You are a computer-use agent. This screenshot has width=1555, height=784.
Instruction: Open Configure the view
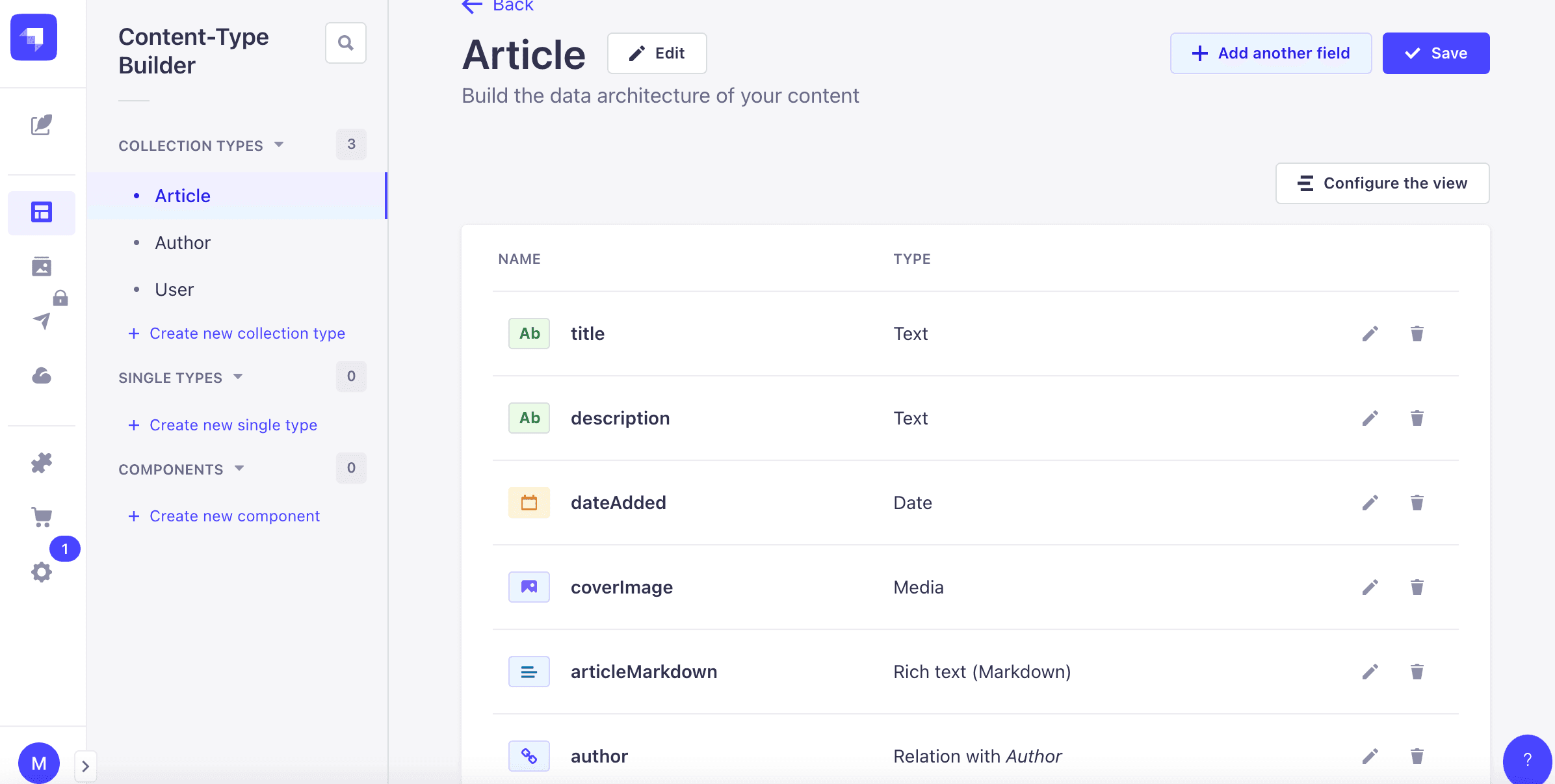(x=1383, y=183)
